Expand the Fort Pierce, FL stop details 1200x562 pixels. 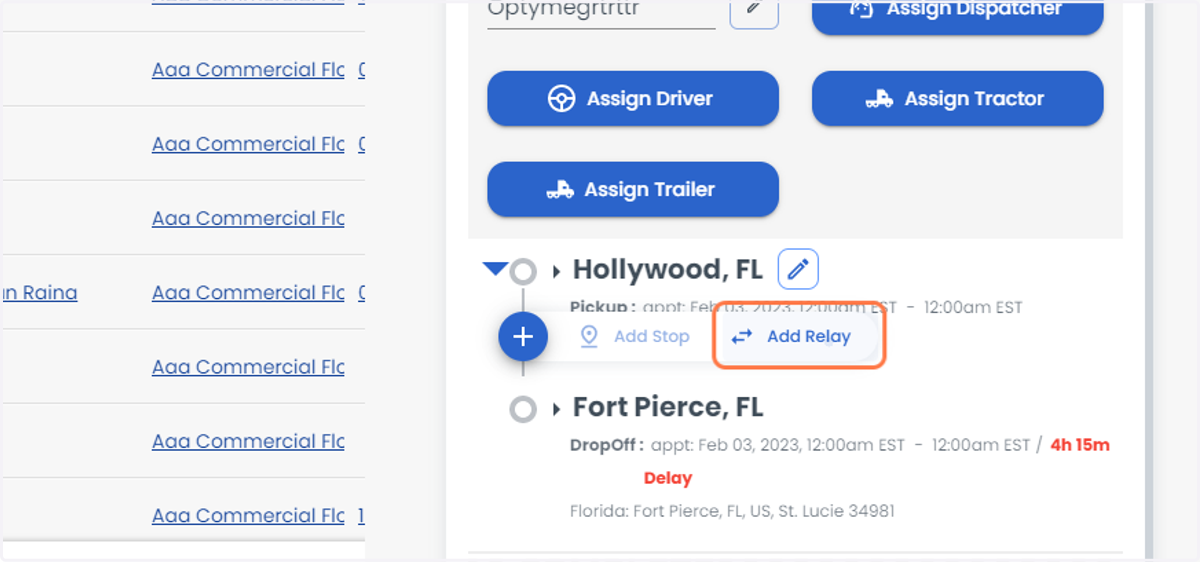pyautogui.click(x=557, y=408)
